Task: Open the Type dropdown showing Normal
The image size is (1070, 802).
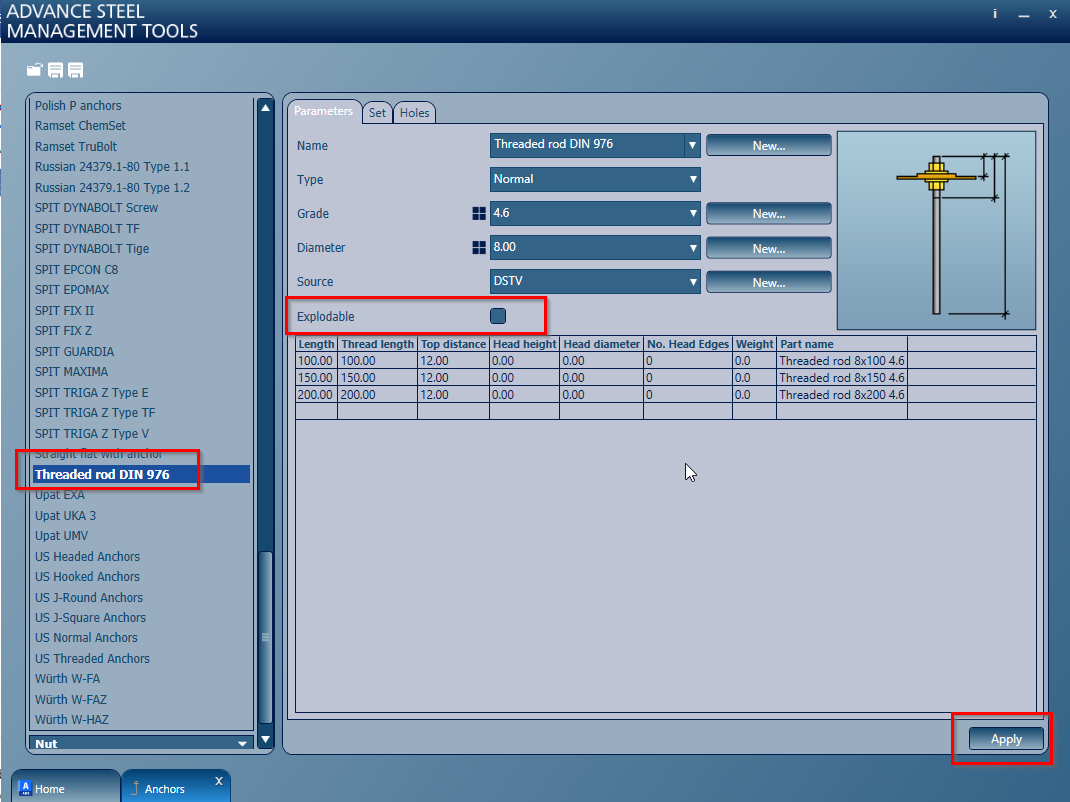Action: [x=595, y=180]
